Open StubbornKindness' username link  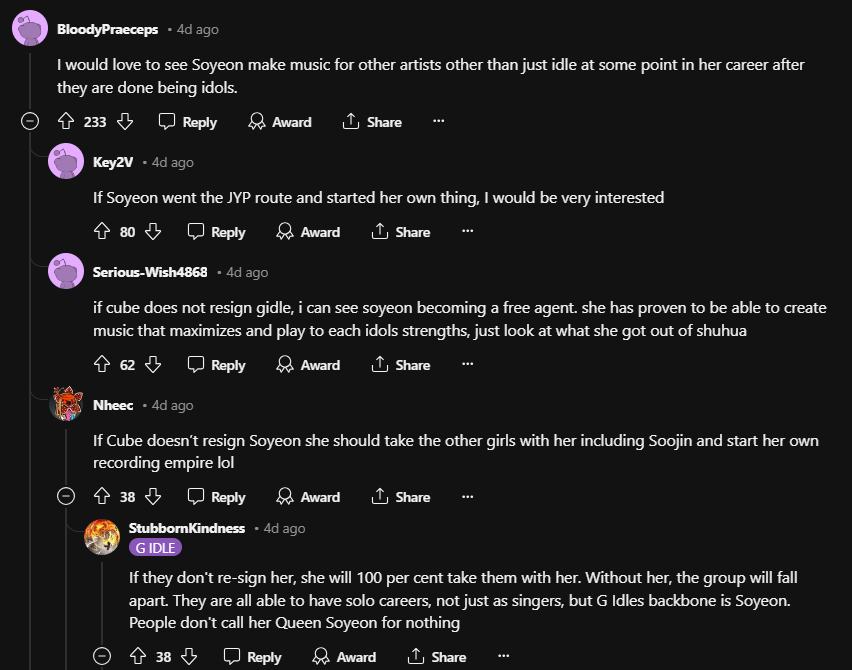186,528
